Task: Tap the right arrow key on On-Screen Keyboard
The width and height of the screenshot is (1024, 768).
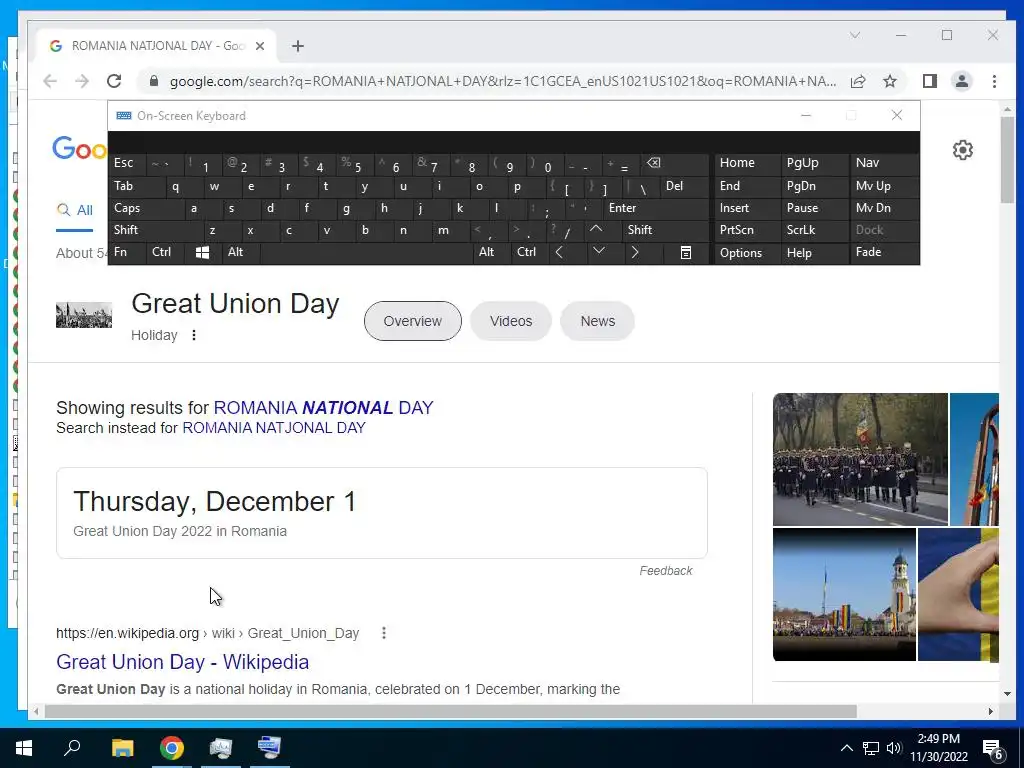Action: [635, 252]
